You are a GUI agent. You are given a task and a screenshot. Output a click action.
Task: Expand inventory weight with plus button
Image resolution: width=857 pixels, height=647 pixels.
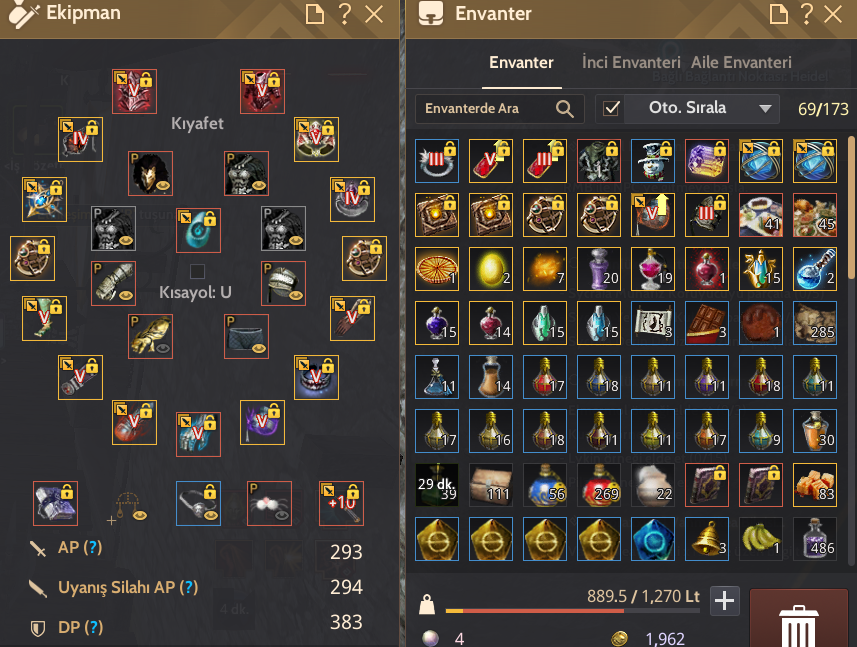click(725, 601)
